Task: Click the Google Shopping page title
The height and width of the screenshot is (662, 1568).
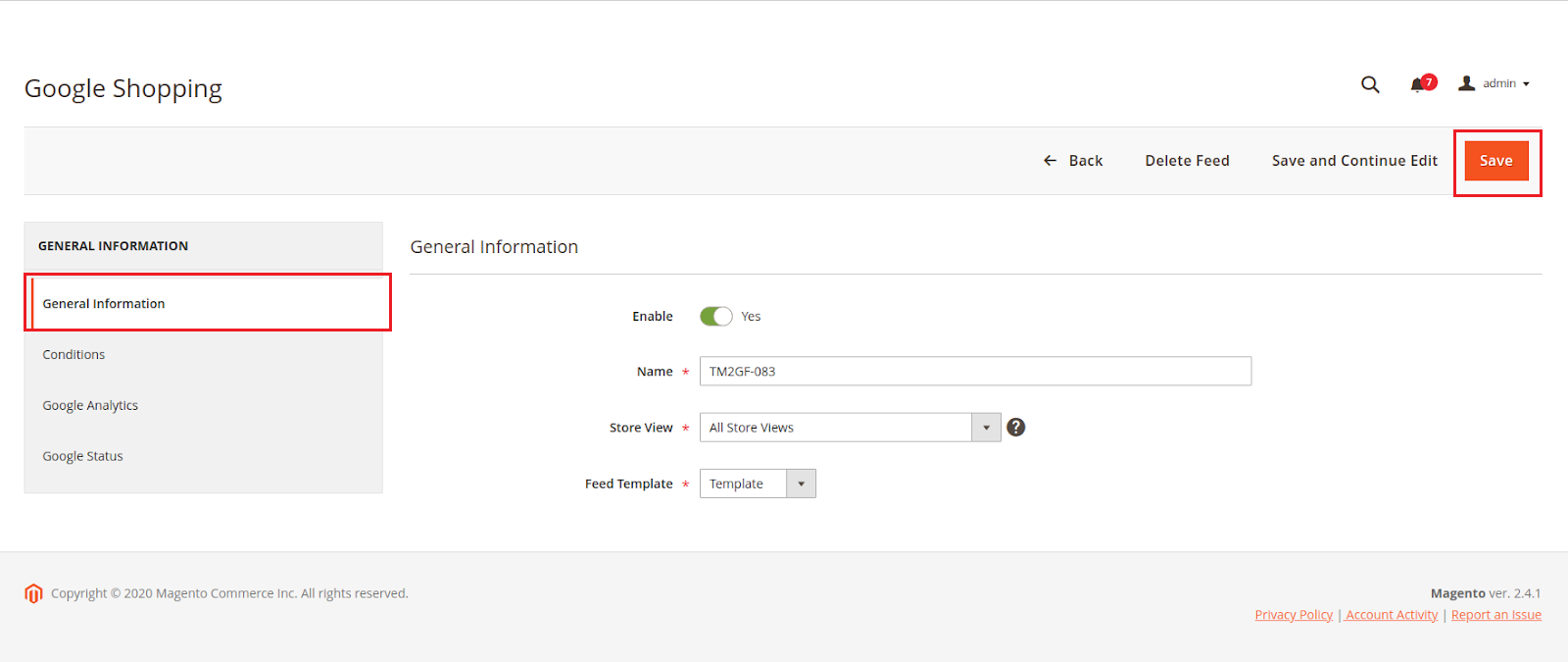Action: pyautogui.click(x=123, y=89)
